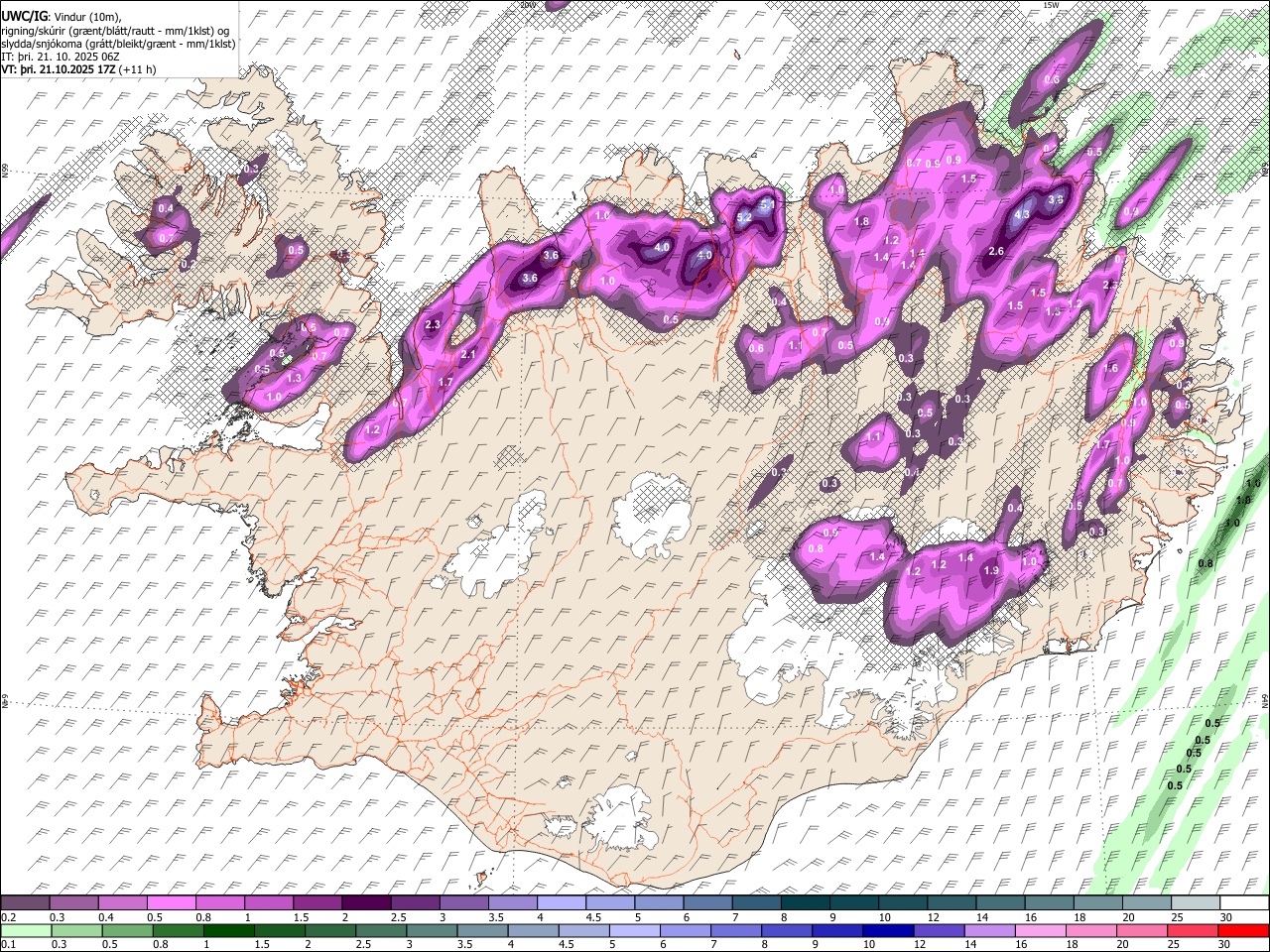The image size is (1270, 952).
Task: Click the violet bottom-row swatch starting at 14
Action: (990, 930)
